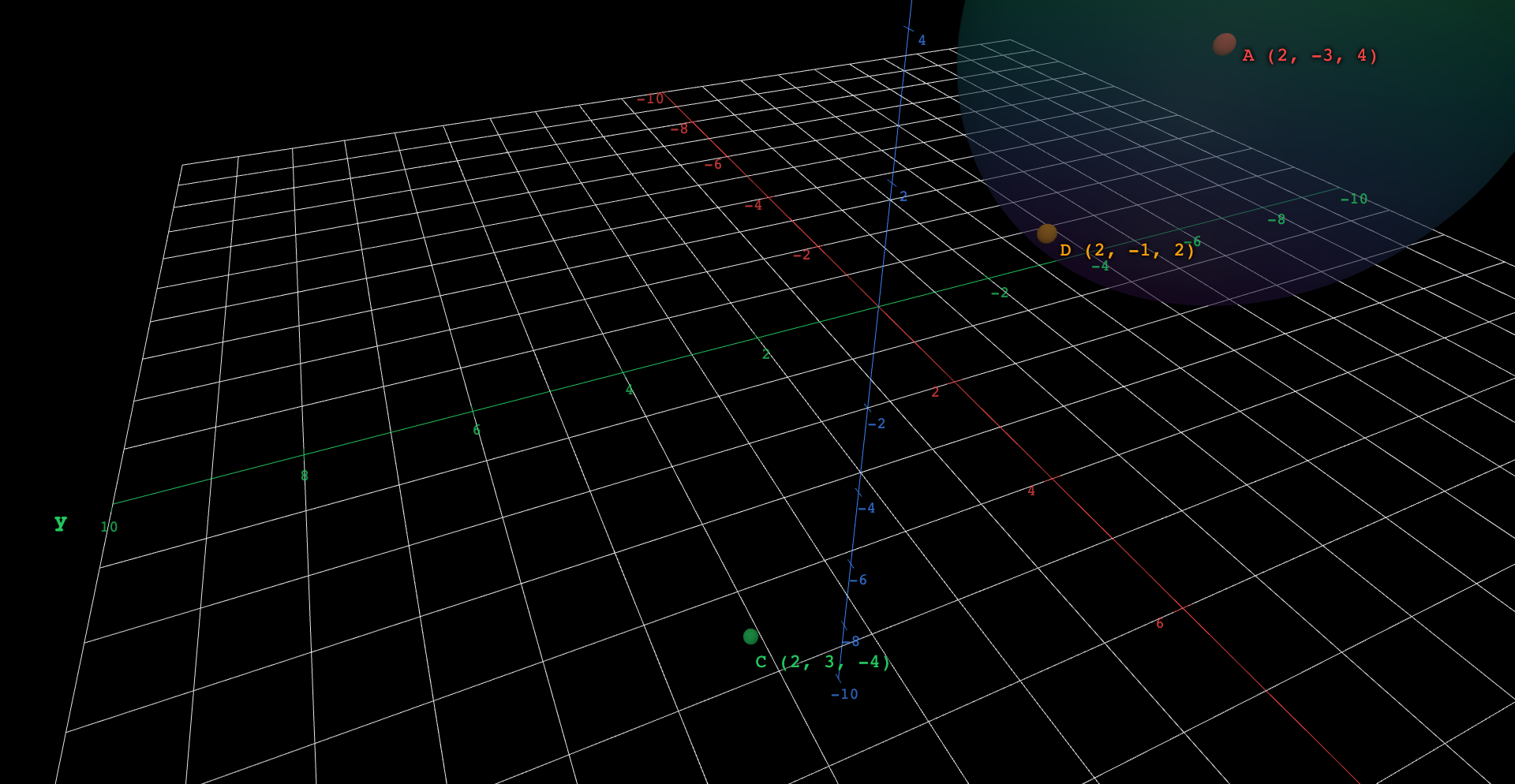This screenshot has height=784, width=1515.
Task: Click the blue z-axis tick label -8
Action: pyautogui.click(x=851, y=642)
